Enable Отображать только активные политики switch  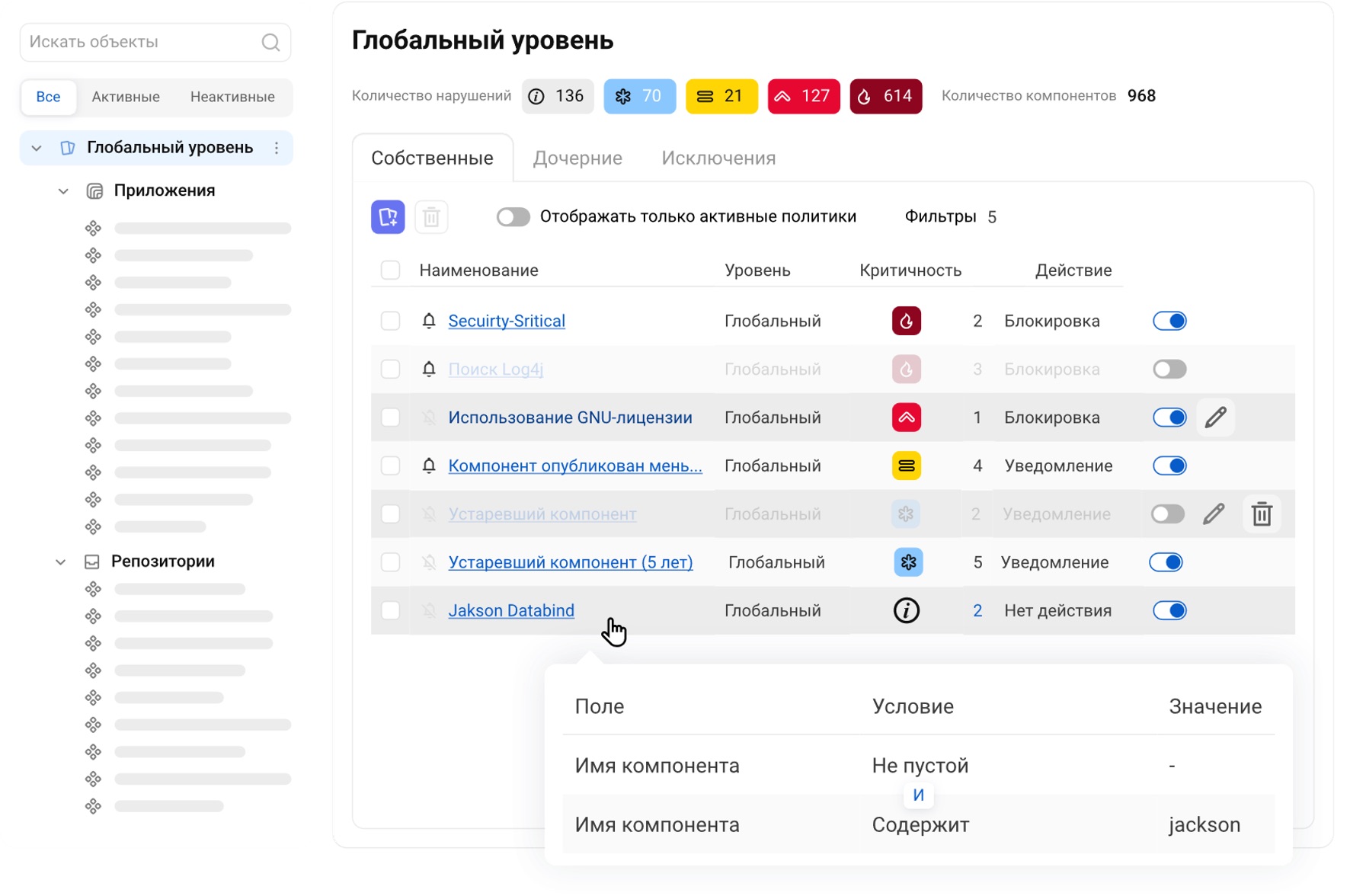(x=513, y=217)
